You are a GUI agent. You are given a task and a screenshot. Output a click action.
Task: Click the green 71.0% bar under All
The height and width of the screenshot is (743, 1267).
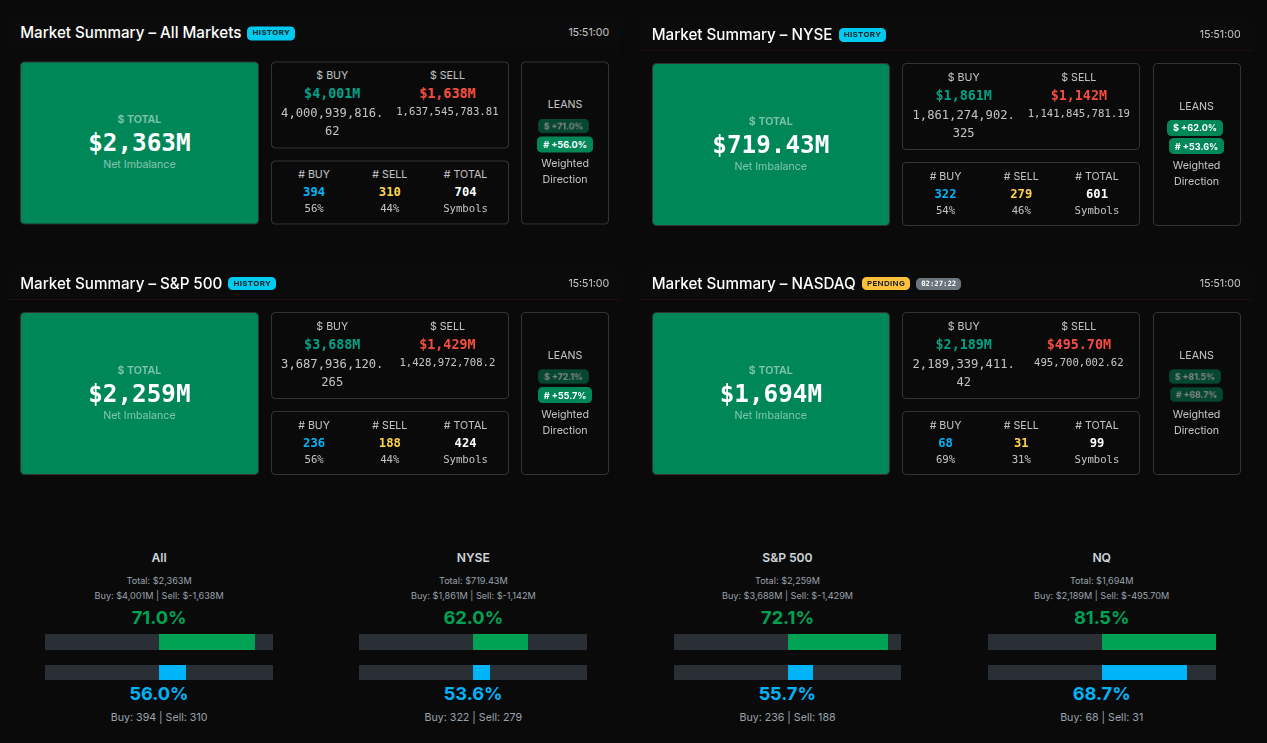click(x=207, y=642)
